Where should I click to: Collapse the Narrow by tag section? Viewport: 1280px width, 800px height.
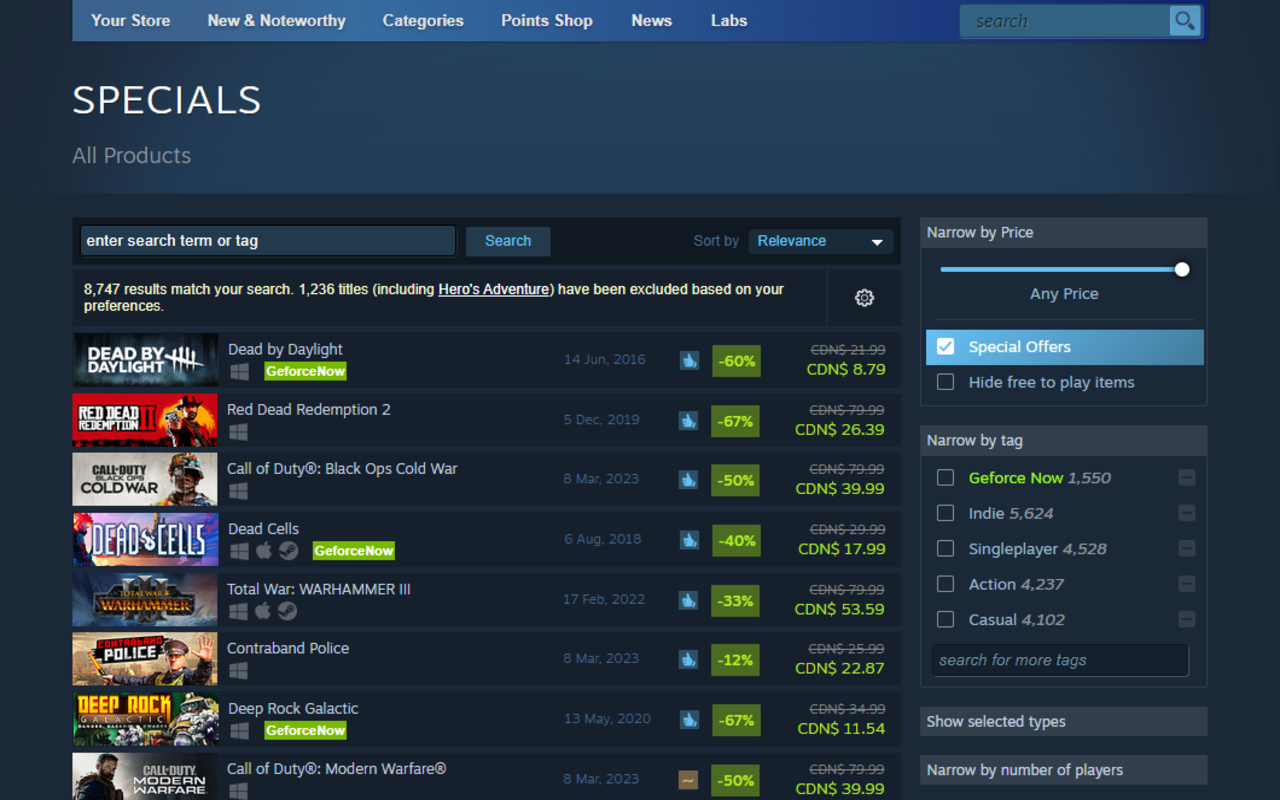coord(1063,440)
